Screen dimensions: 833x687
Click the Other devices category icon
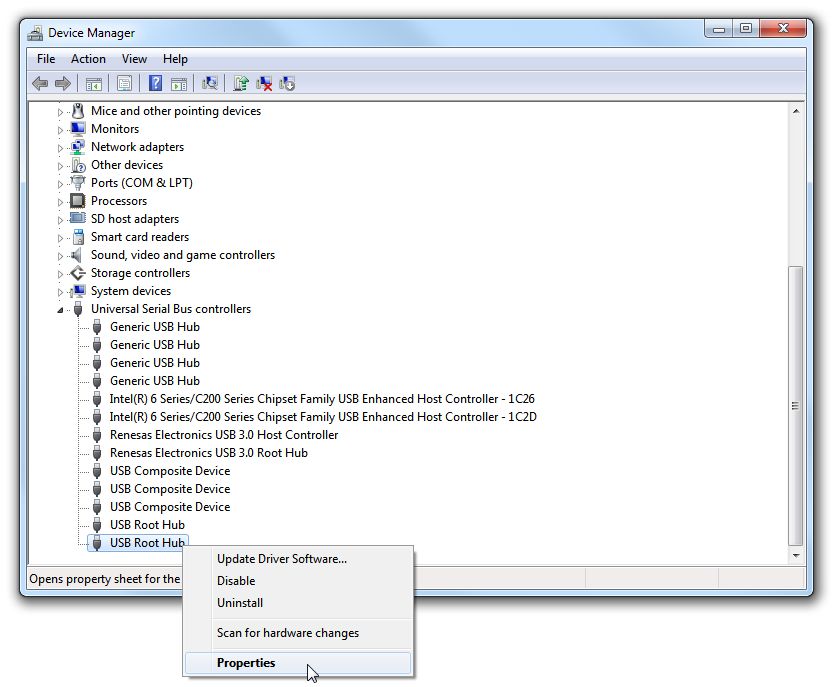coord(78,165)
